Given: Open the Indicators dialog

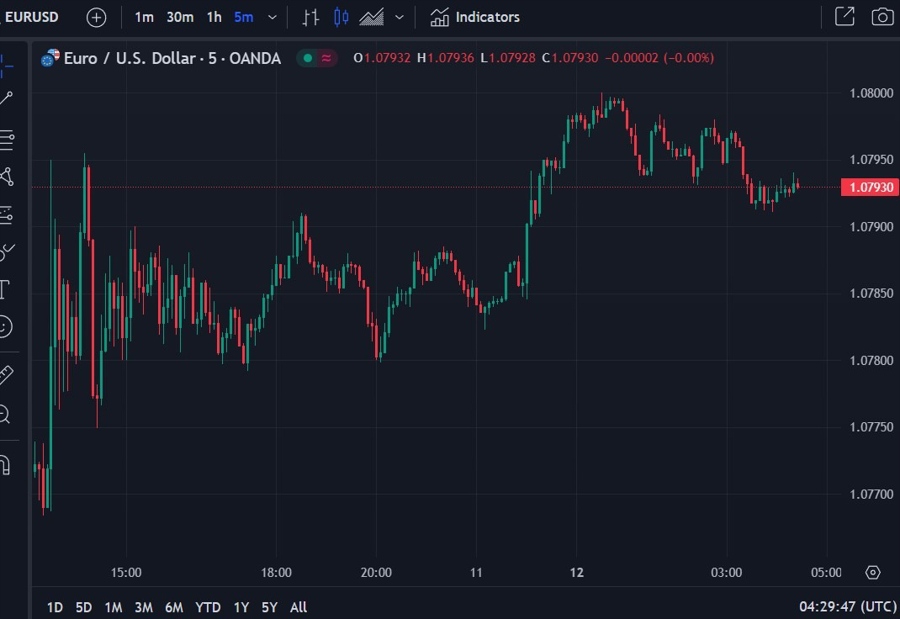Looking at the screenshot, I should [x=475, y=17].
